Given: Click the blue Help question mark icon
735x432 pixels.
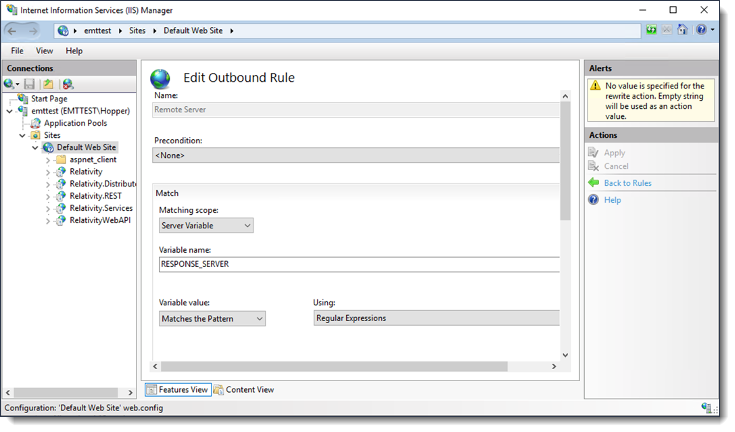Looking at the screenshot, I should pos(593,200).
